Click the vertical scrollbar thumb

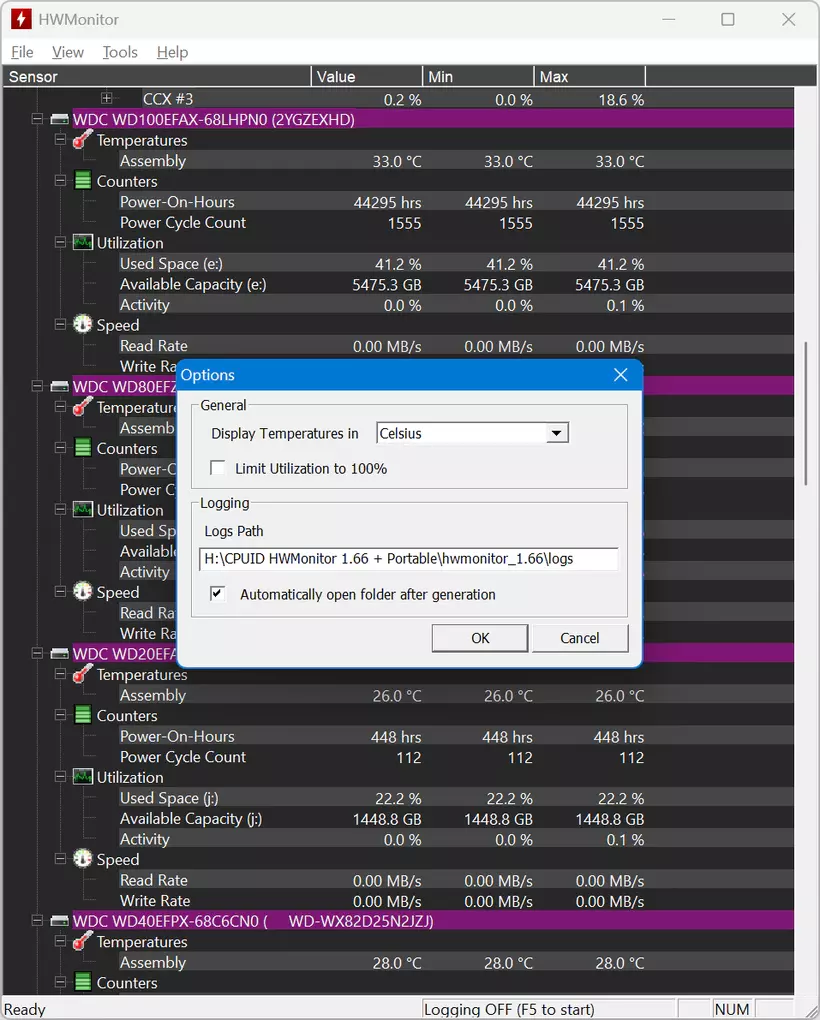(x=806, y=413)
